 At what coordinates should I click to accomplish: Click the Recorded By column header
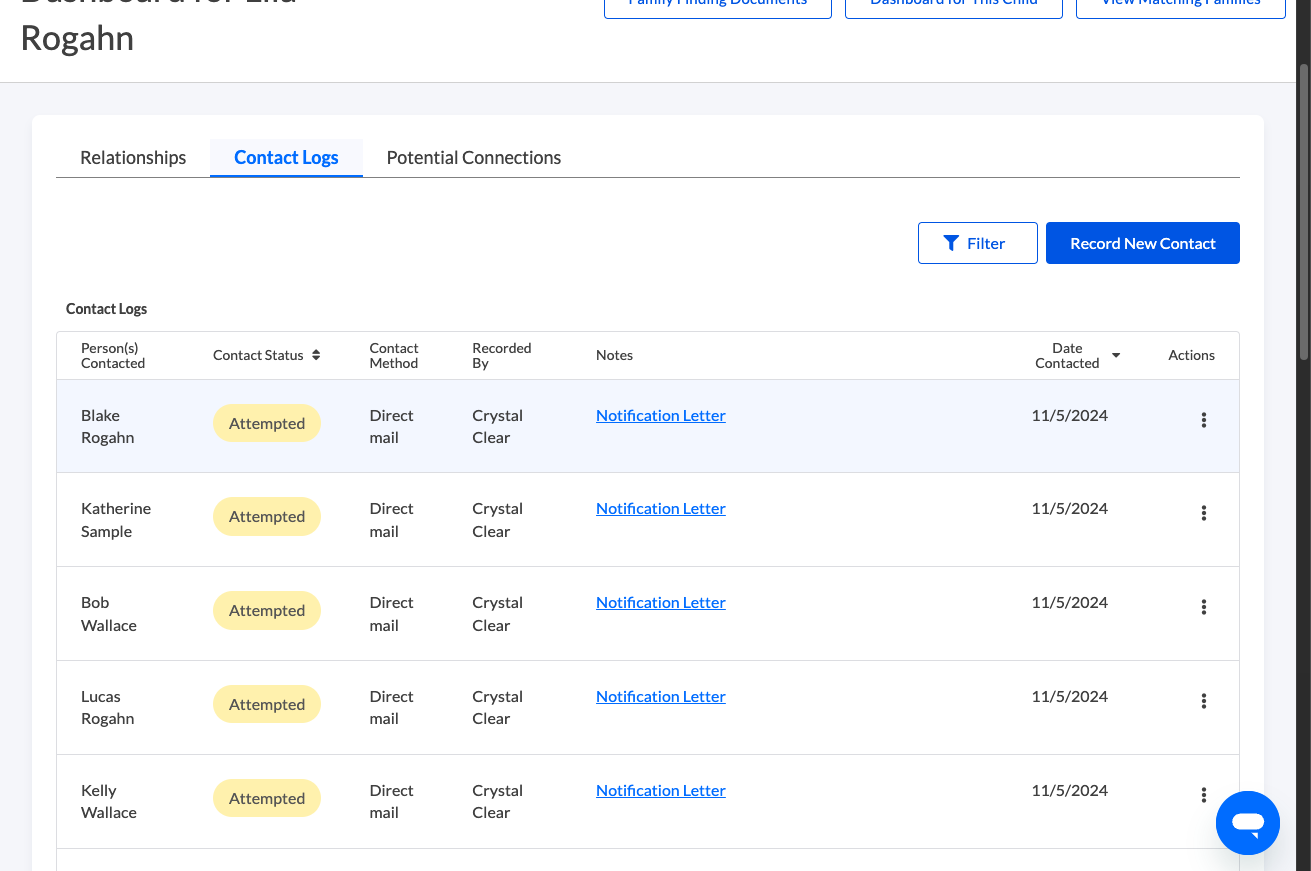point(502,356)
